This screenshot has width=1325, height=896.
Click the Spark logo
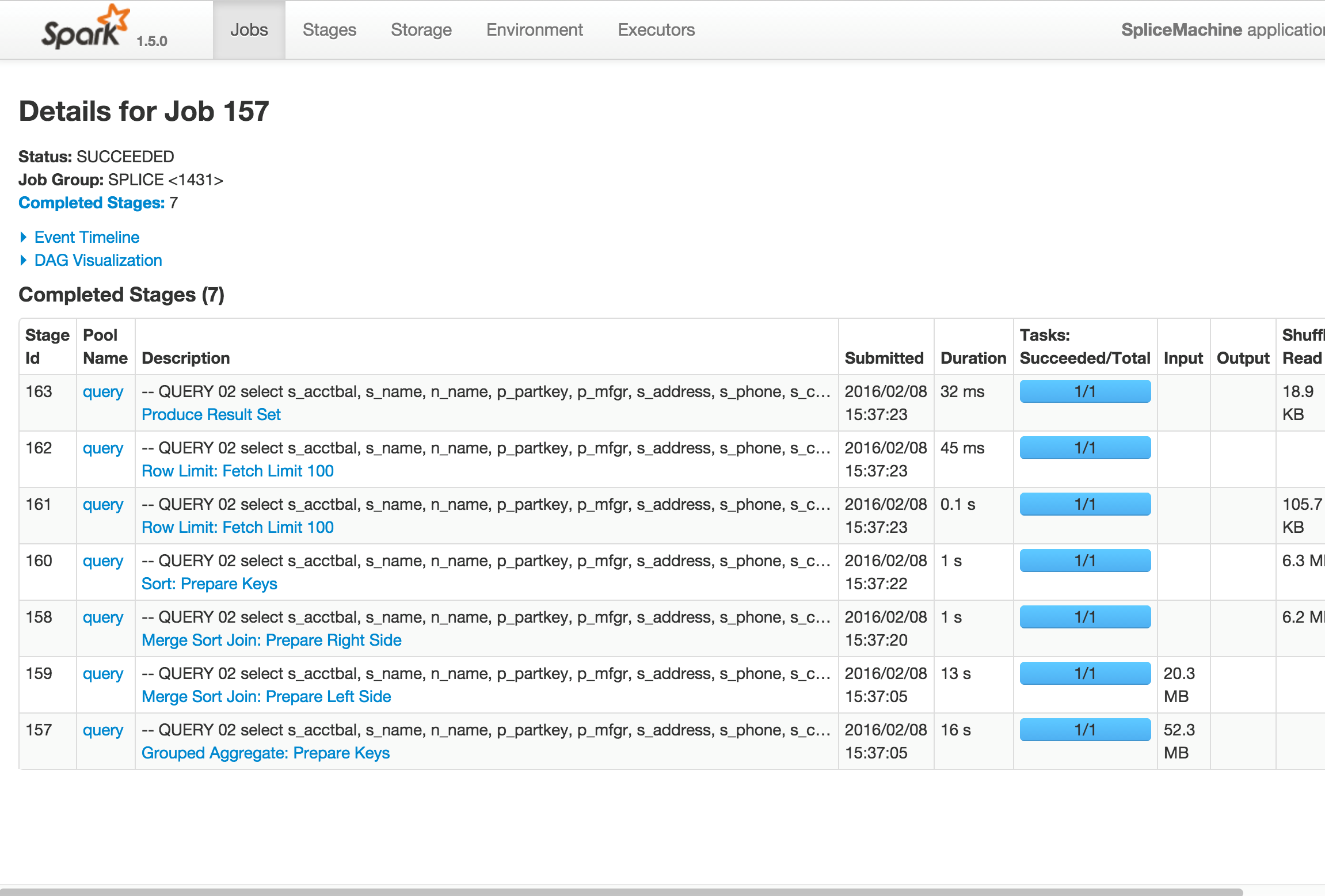click(85, 28)
